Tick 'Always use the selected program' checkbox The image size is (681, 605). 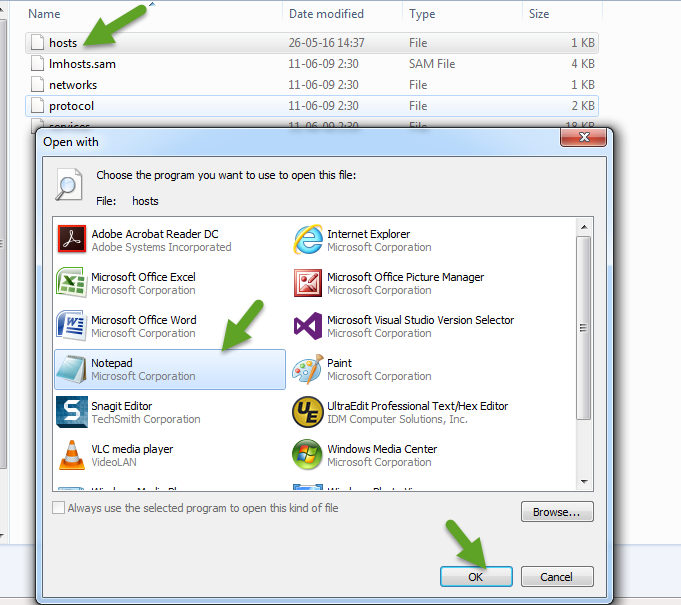(59, 507)
